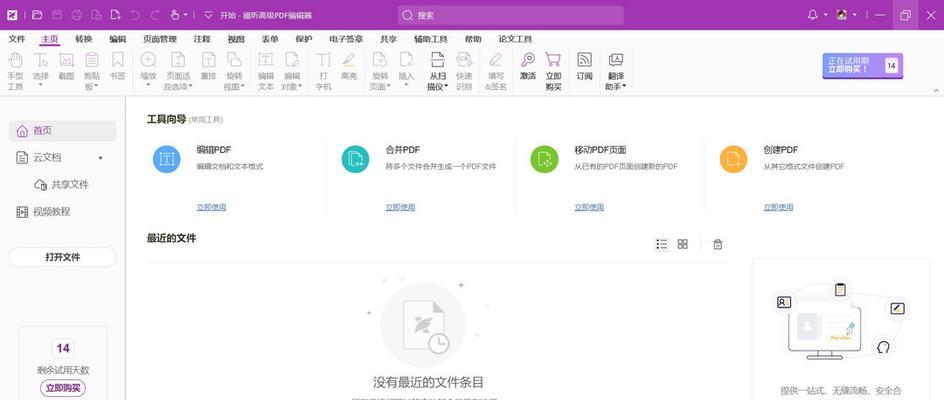Open the 订阅 subscribe icon
The image size is (944, 400).
tap(585, 60)
